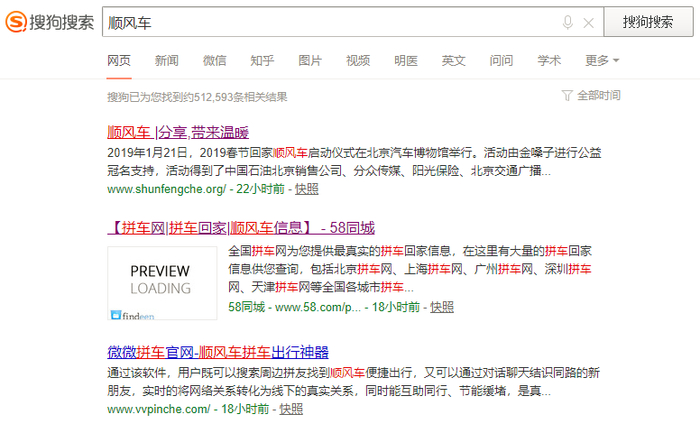Click the www.shunfengche.org URL
700x433 pixels.
(167, 189)
